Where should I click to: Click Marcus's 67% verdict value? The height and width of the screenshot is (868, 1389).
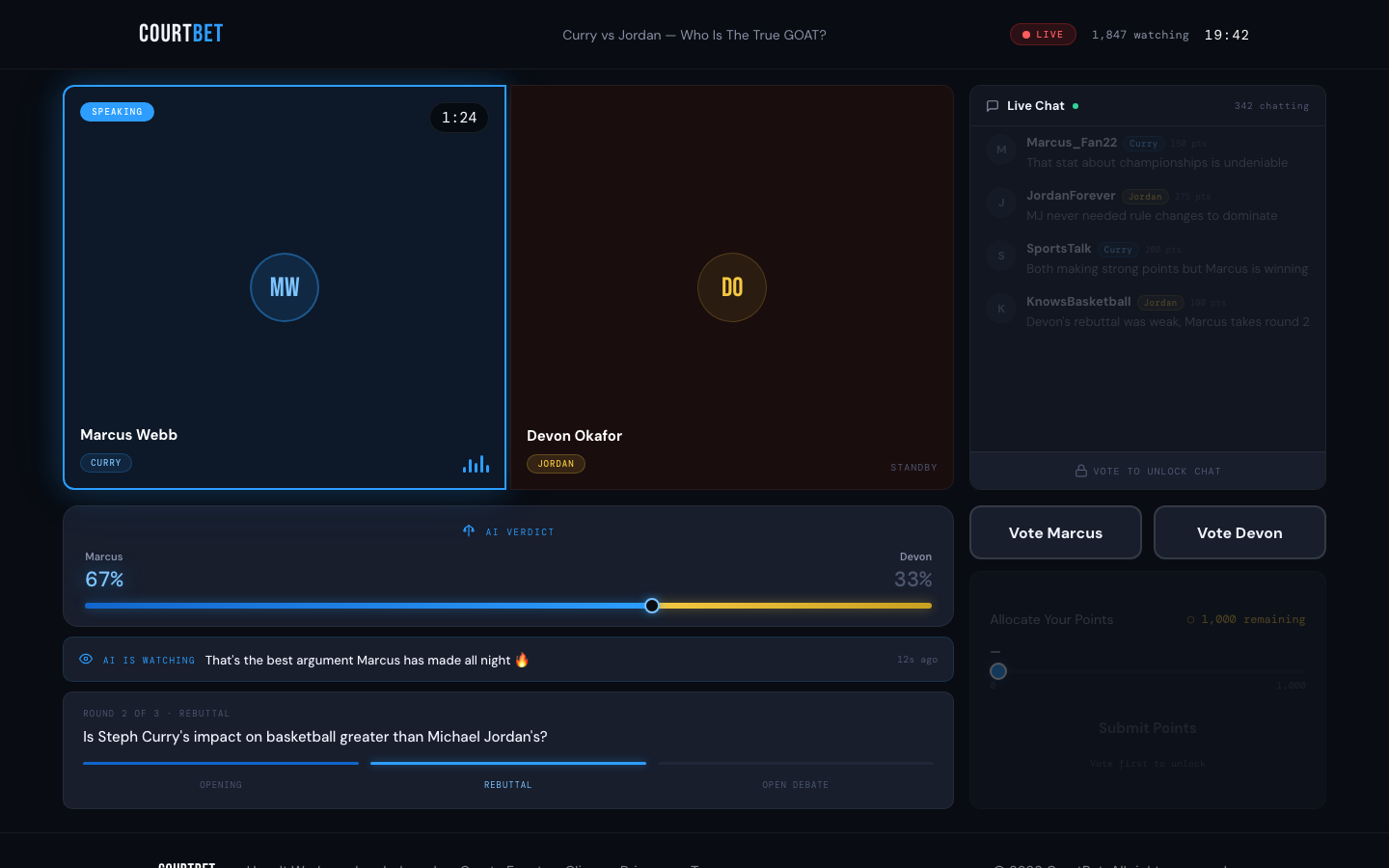[x=104, y=580]
